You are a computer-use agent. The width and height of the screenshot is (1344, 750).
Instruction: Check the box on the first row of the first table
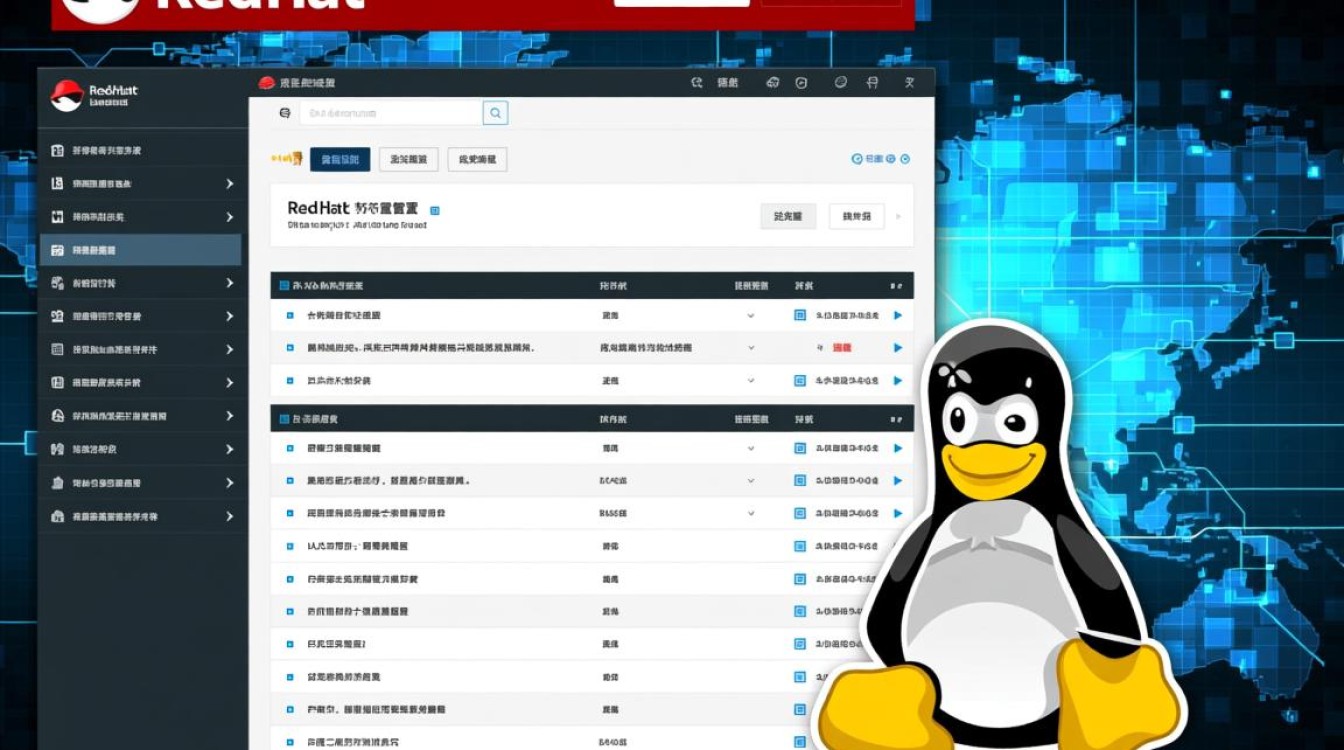[290, 315]
